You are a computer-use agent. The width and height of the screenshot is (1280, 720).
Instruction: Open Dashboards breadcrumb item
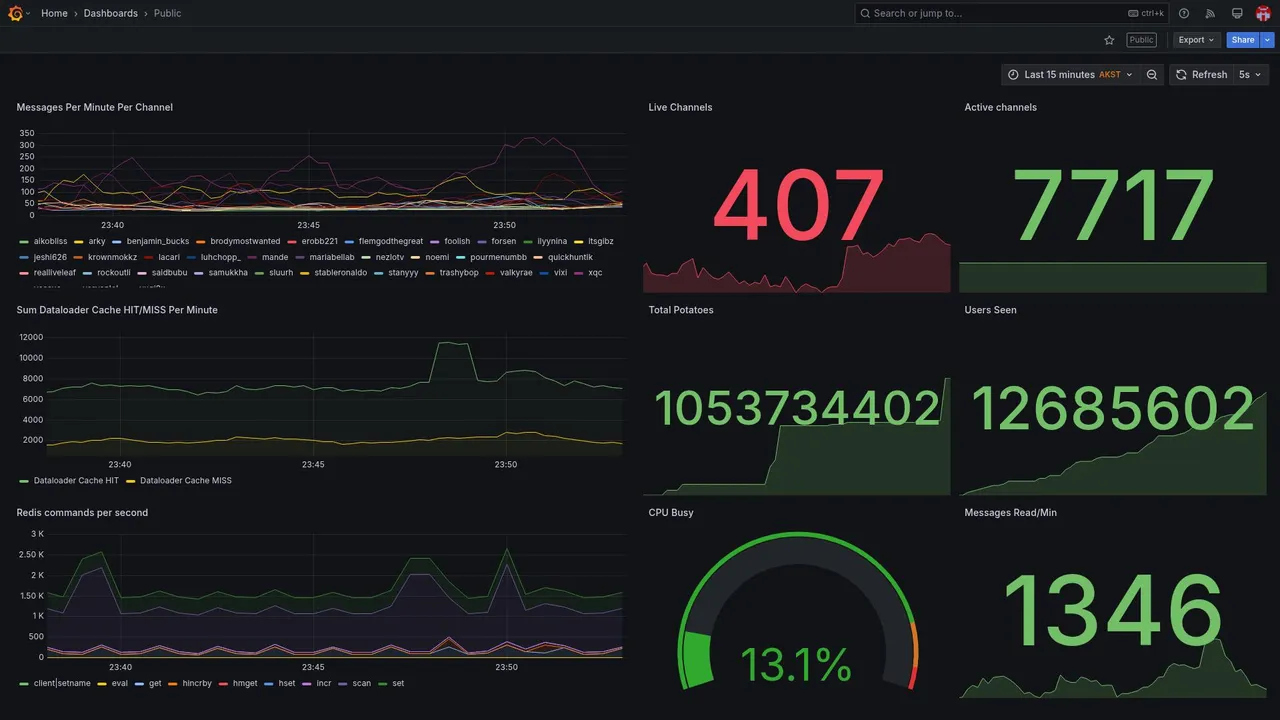pyautogui.click(x=111, y=13)
